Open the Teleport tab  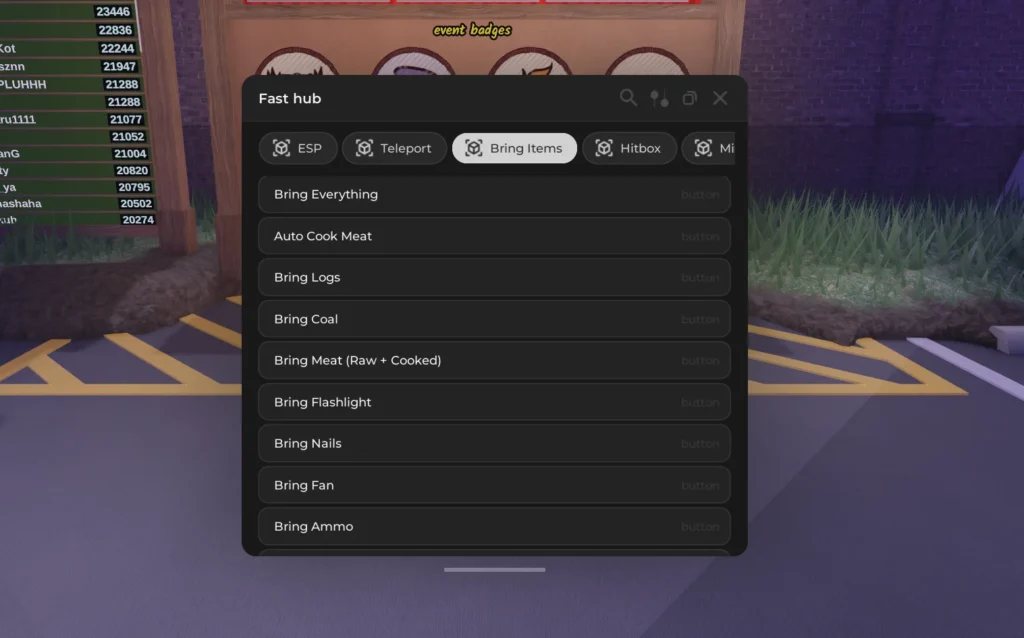click(395, 148)
